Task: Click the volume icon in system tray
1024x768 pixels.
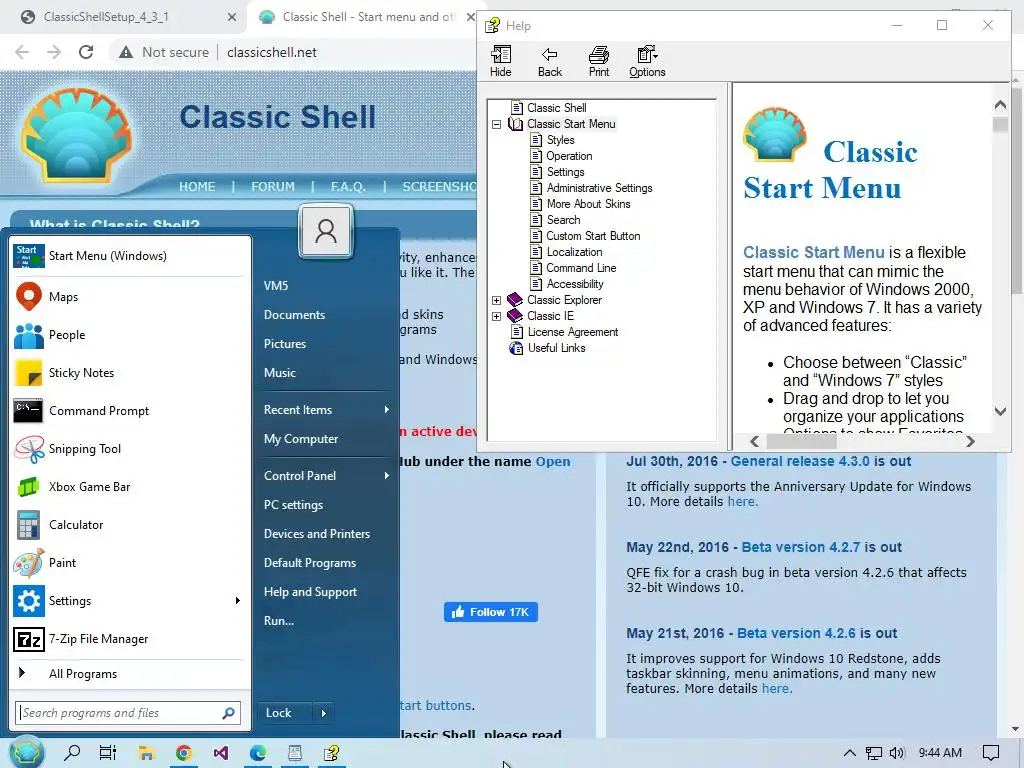Action: click(897, 753)
